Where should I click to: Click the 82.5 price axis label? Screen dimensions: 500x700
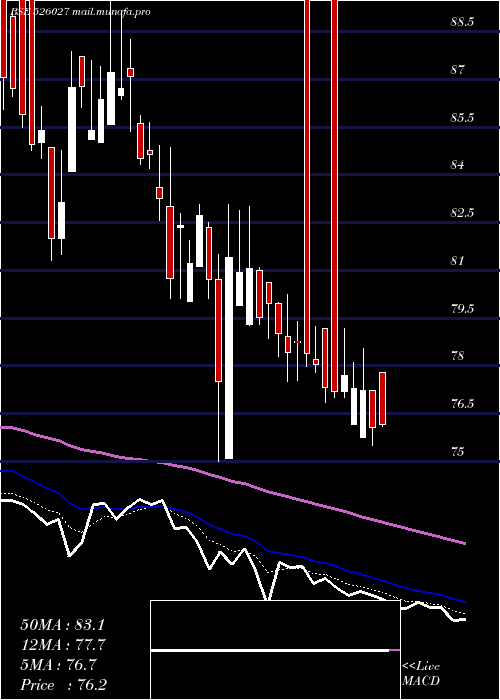pyautogui.click(x=462, y=213)
